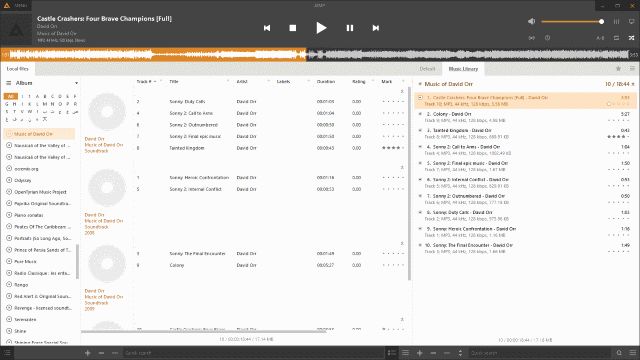Seek within the waveform progress bar

(x=319, y=54)
